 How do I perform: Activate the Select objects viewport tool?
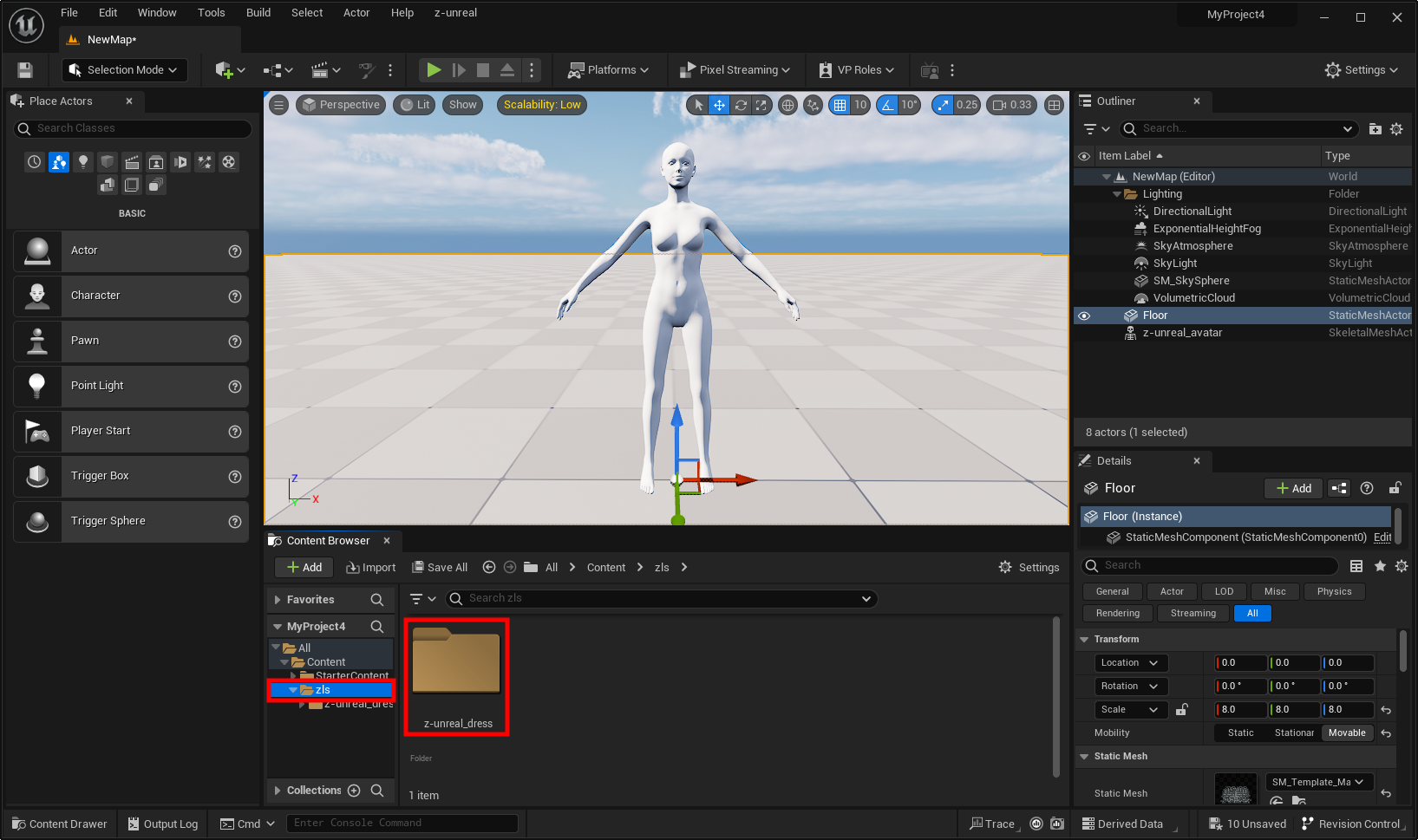[699, 105]
